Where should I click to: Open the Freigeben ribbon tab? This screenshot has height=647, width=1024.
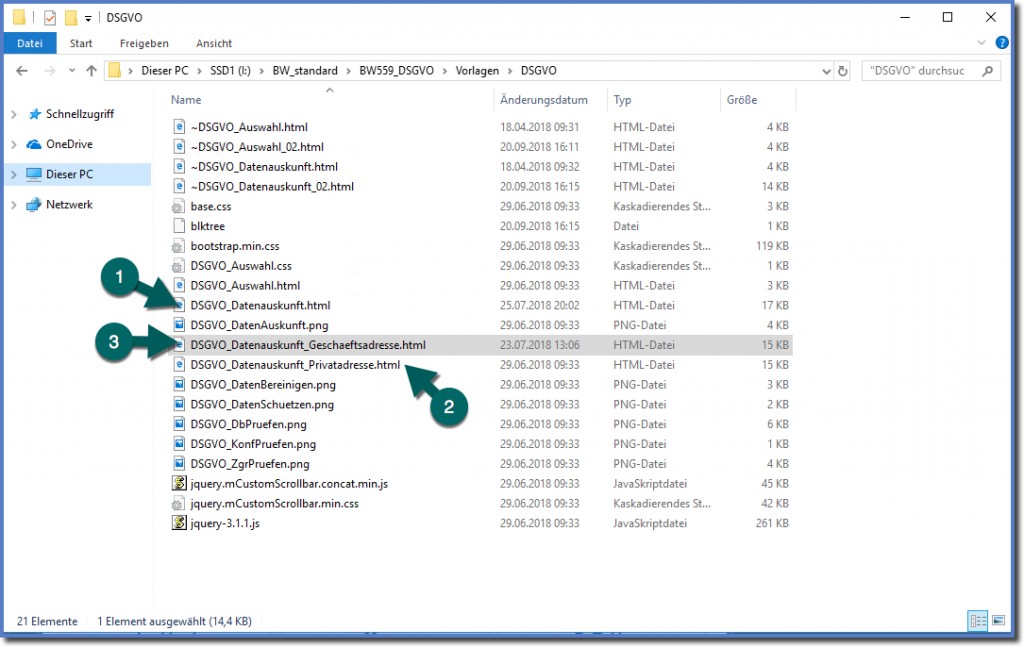click(144, 44)
